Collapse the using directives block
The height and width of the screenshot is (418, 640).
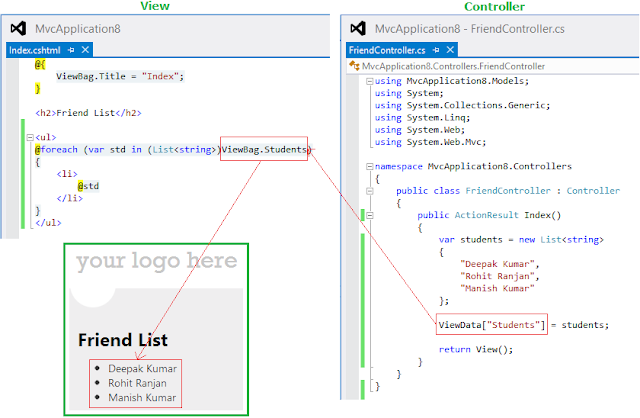370,81
